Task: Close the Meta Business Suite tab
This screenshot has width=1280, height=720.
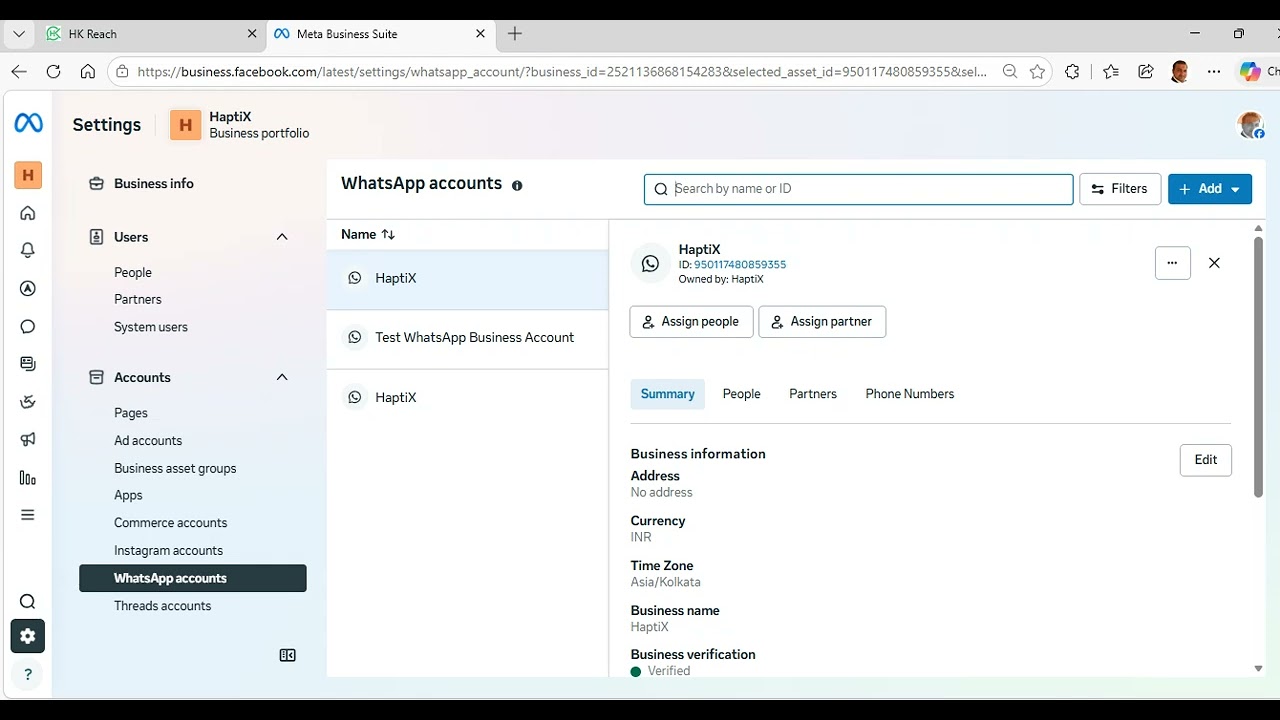Action: pyautogui.click(x=481, y=34)
